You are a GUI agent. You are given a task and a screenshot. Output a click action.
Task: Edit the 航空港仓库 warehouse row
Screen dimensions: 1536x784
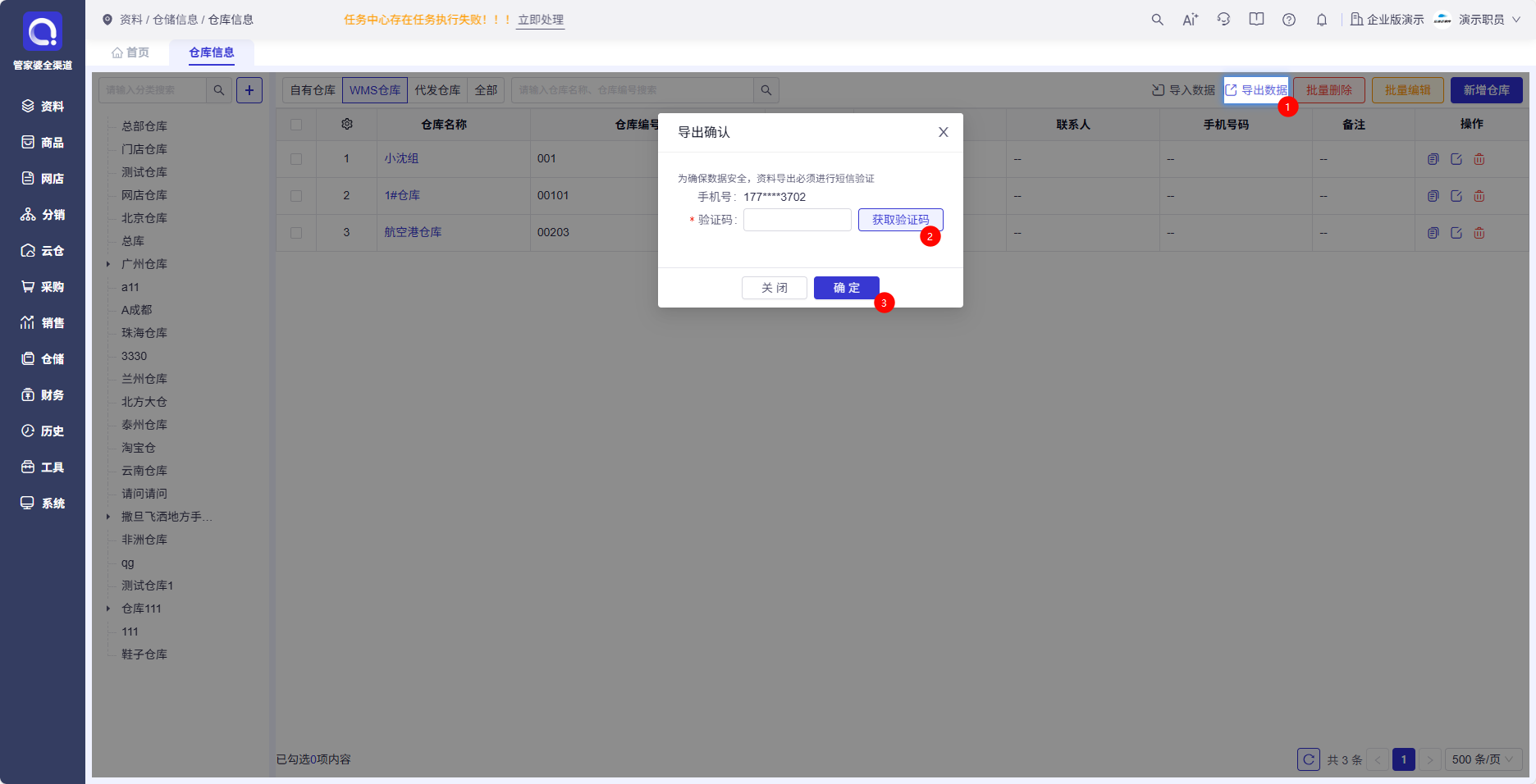1456,233
